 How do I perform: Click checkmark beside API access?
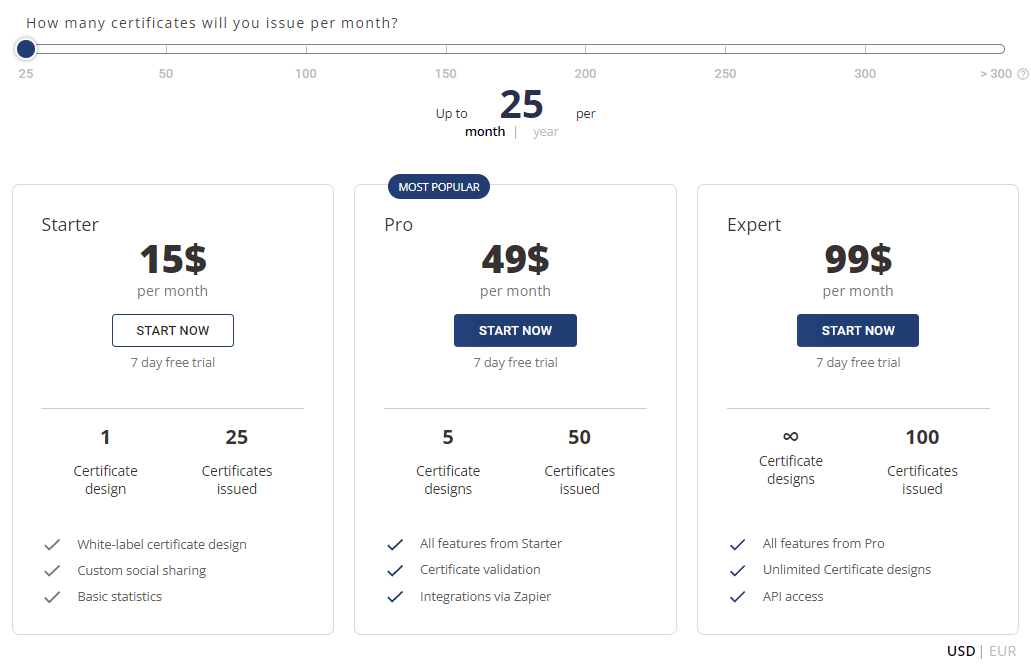point(738,596)
